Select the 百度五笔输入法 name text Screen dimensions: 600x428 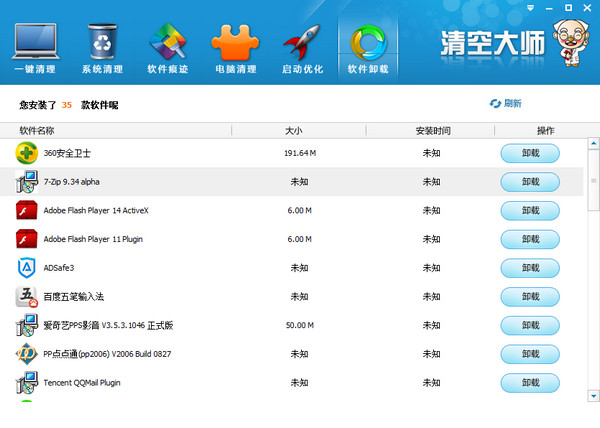point(73,296)
